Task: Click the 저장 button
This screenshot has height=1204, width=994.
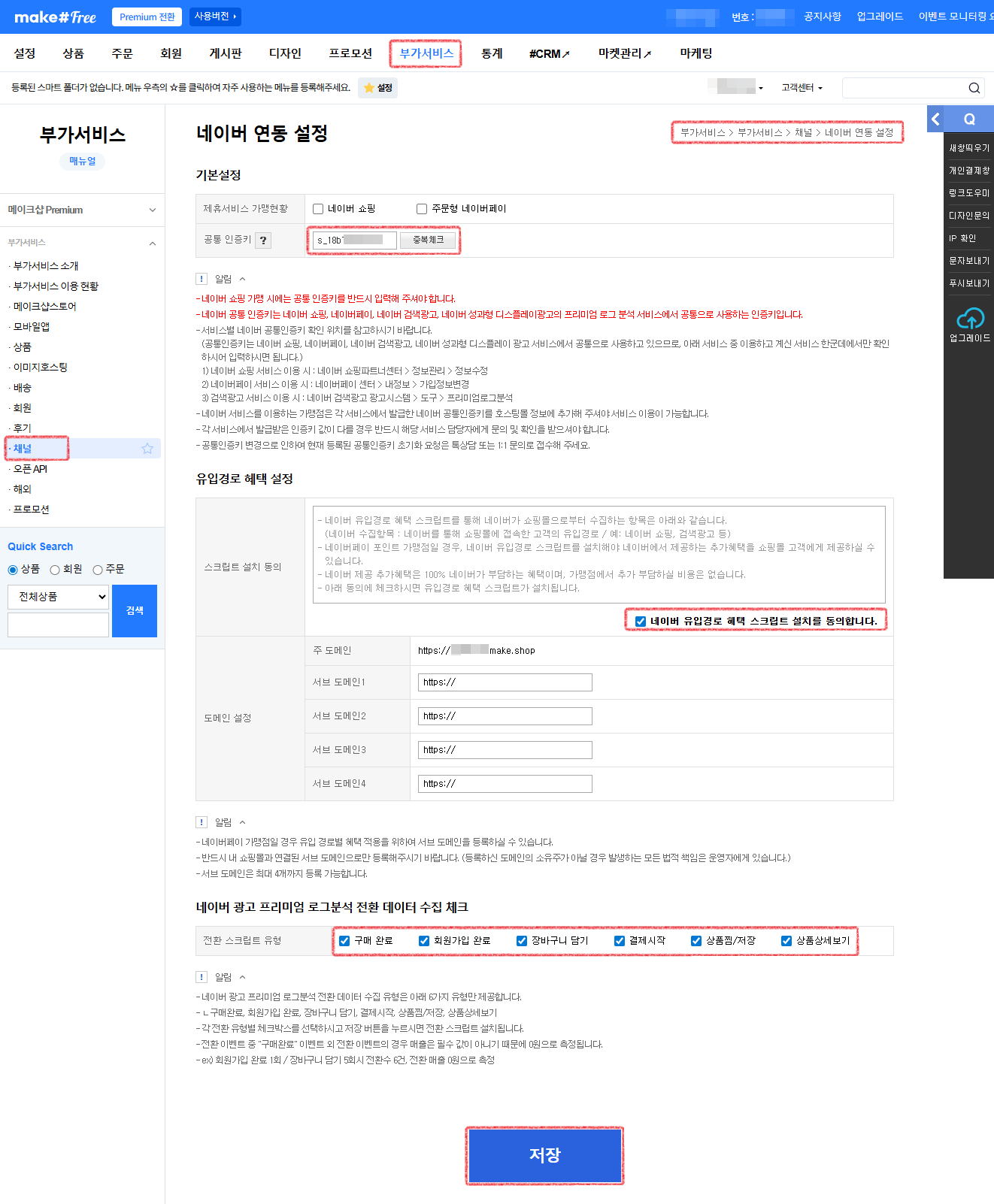Action: tap(545, 1155)
